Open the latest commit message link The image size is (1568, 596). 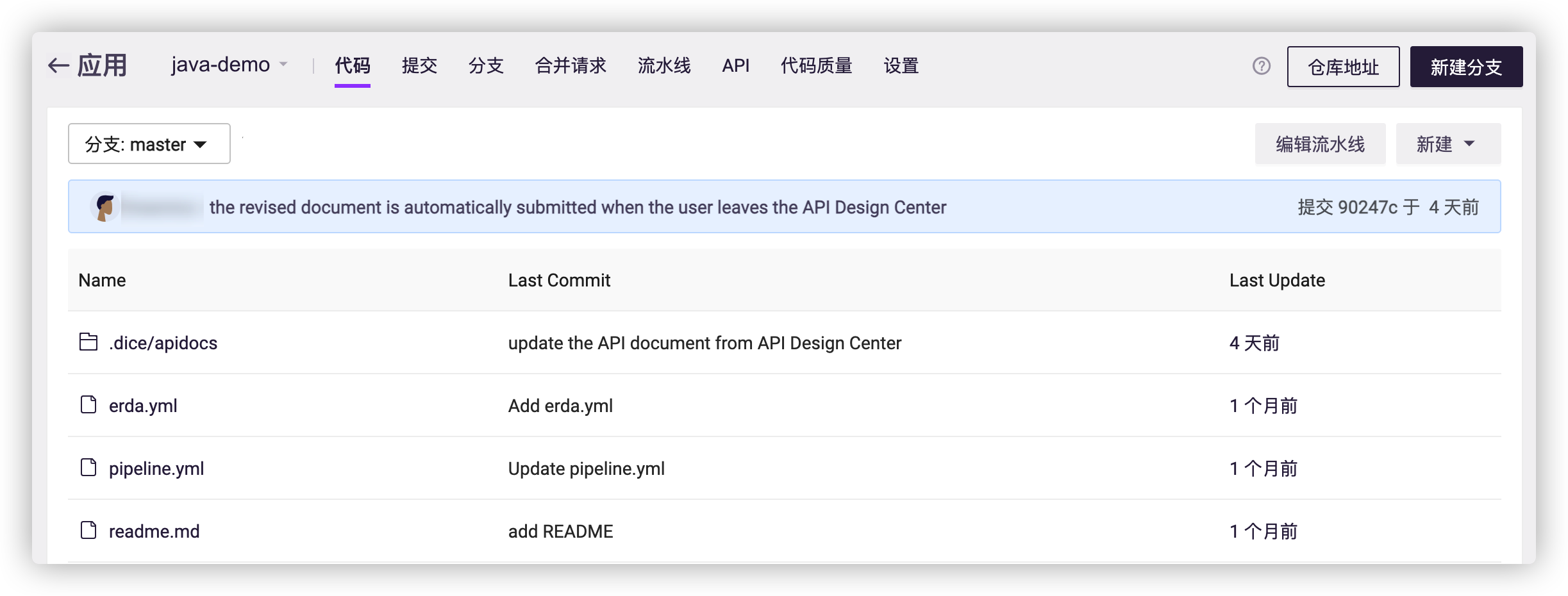pyautogui.click(x=577, y=208)
